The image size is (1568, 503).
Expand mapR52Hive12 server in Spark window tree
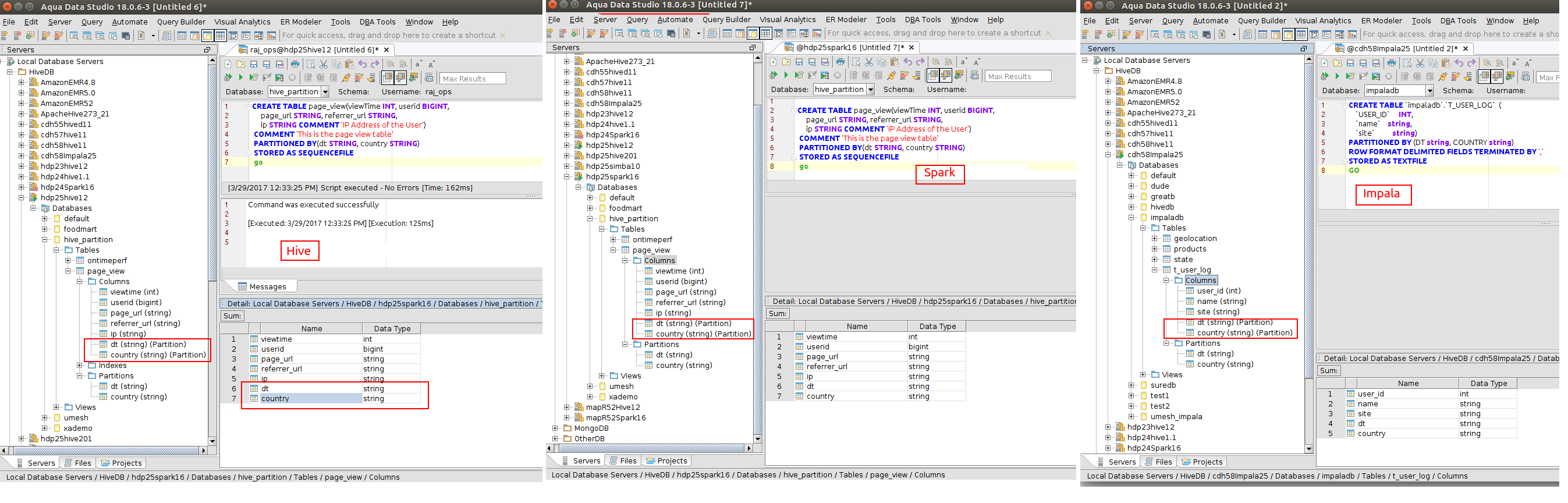tap(567, 408)
